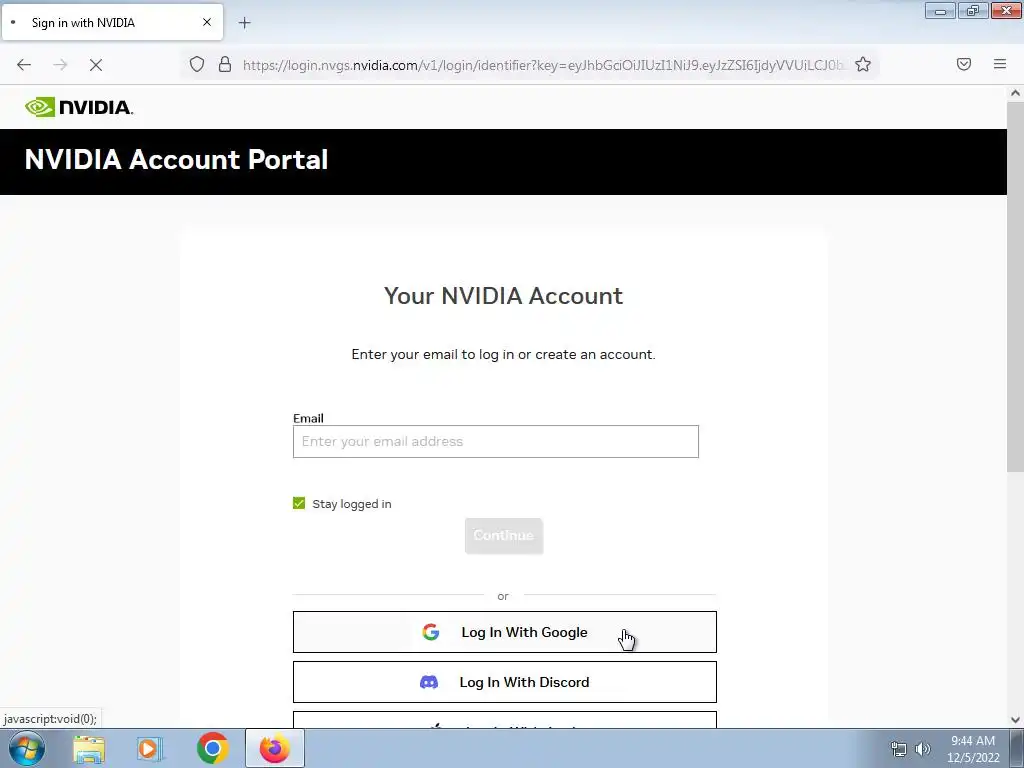Click the NVIDIA logo in page header

point(79,107)
